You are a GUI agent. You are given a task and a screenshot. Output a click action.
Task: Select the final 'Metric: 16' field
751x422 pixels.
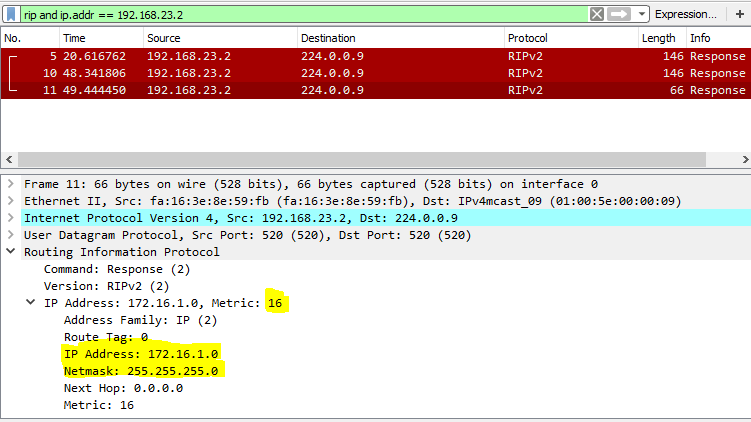point(99,405)
